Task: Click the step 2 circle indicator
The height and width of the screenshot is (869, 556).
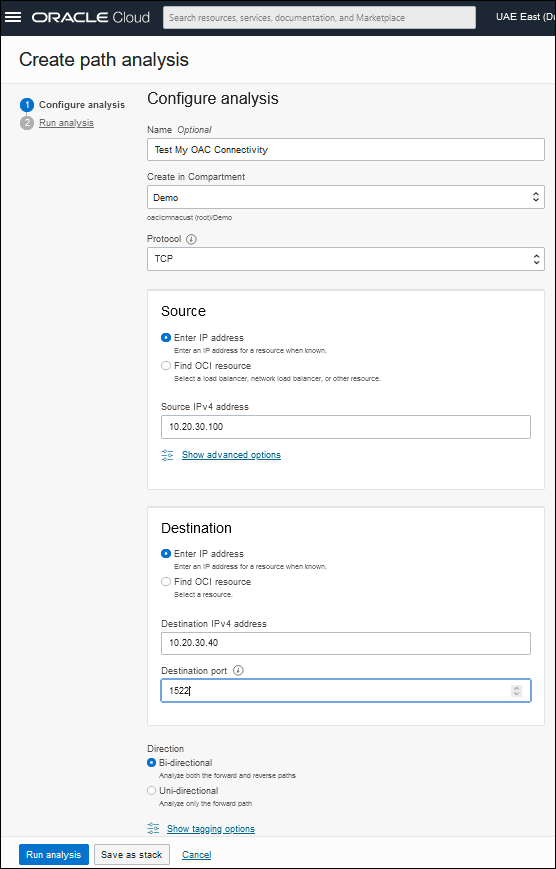Action: pos(27,122)
